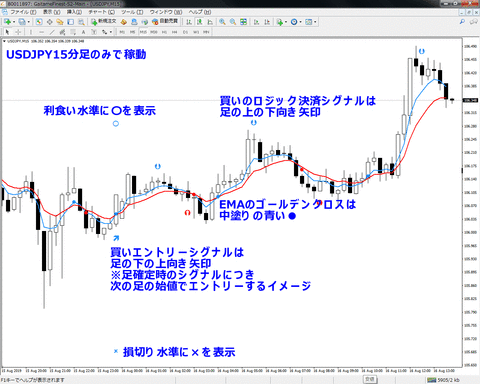This screenshot has width=480, height=384.
Task: Tile the chart windows
Action: (x=243, y=22)
